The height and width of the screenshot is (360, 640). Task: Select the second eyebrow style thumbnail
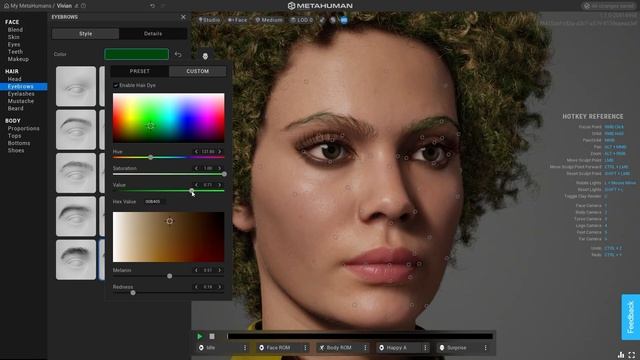[x=76, y=129]
